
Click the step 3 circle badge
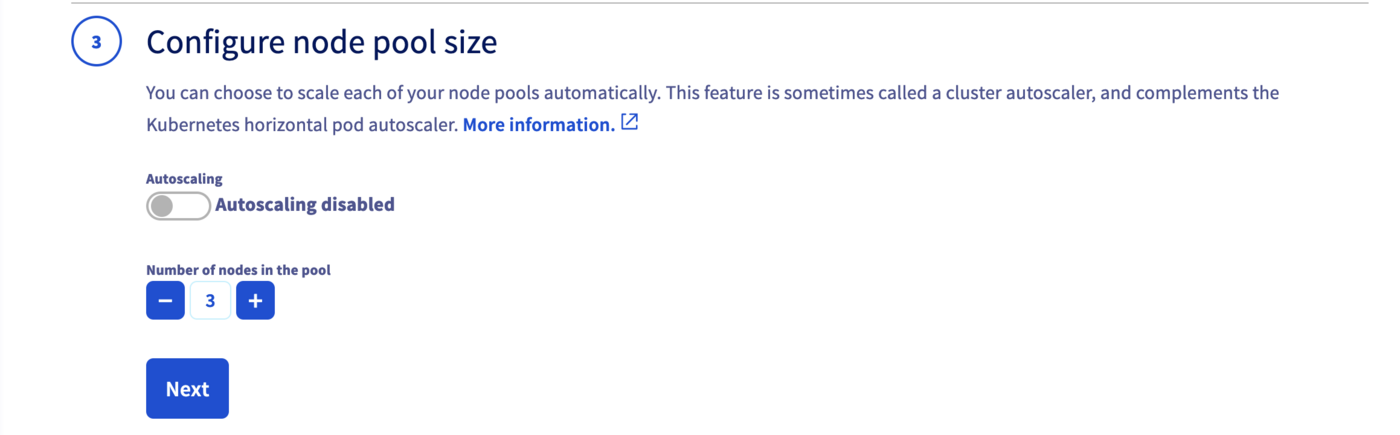(x=96, y=43)
